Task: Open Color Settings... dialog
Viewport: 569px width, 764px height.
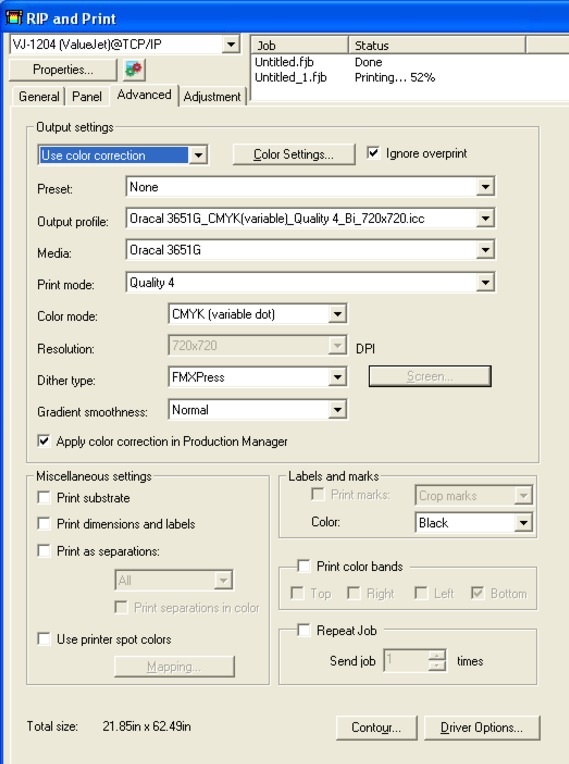Action: (294, 154)
